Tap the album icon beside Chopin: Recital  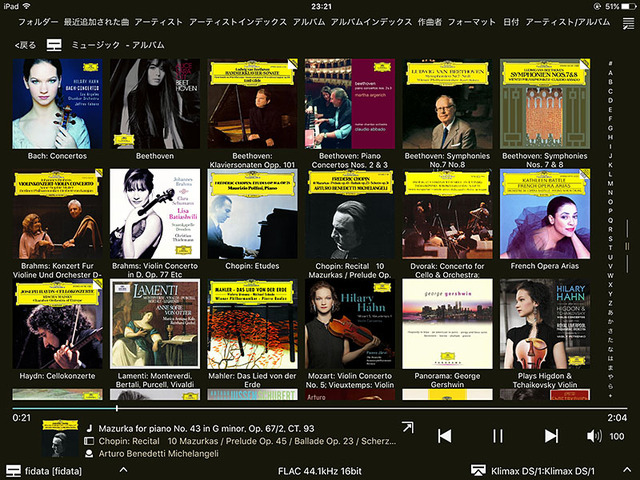(x=89, y=441)
